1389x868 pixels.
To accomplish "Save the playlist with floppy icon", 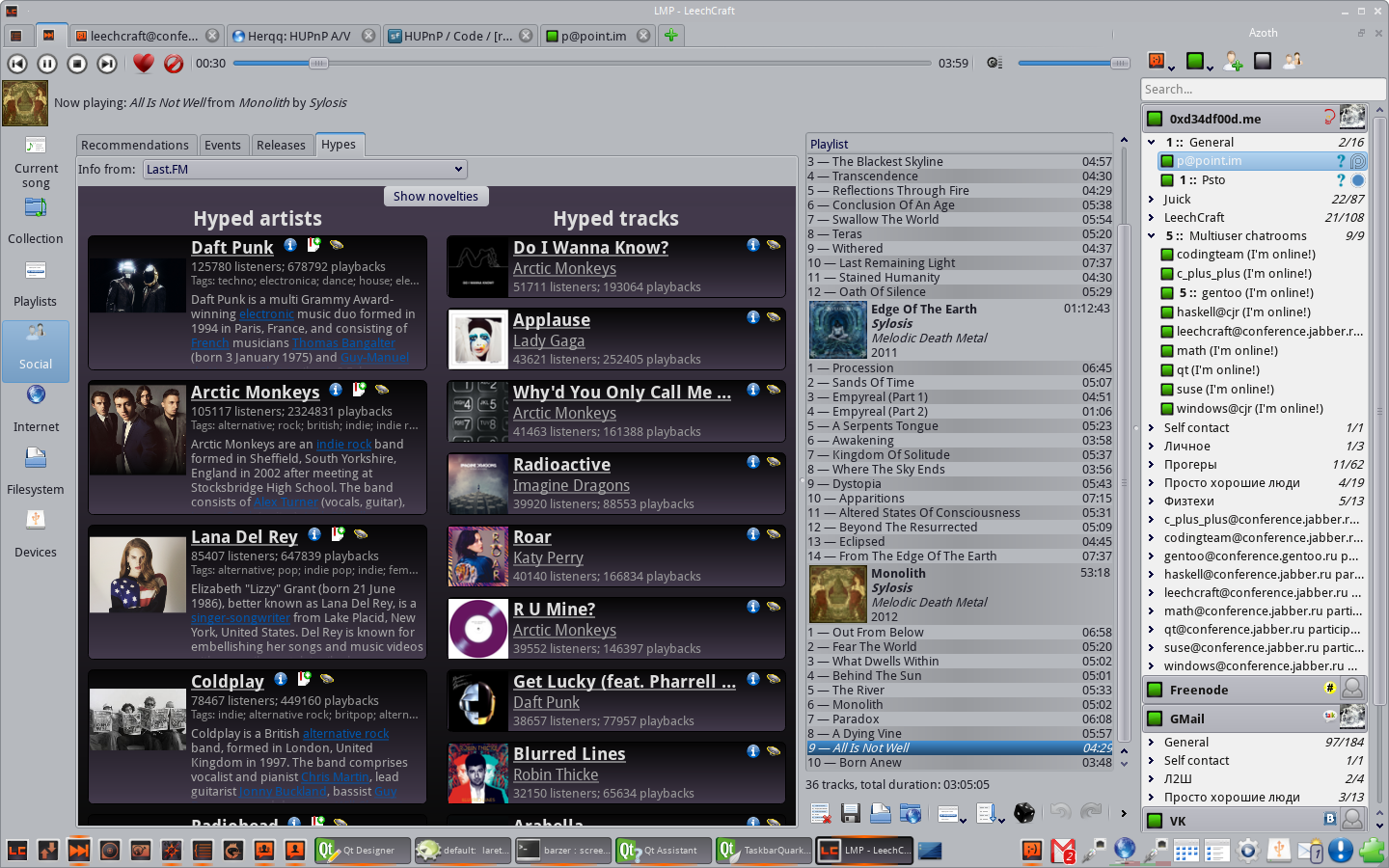I will click(x=851, y=814).
